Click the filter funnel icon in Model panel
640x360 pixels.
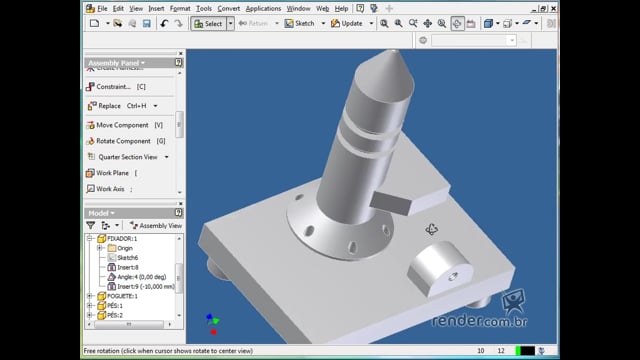tap(91, 225)
